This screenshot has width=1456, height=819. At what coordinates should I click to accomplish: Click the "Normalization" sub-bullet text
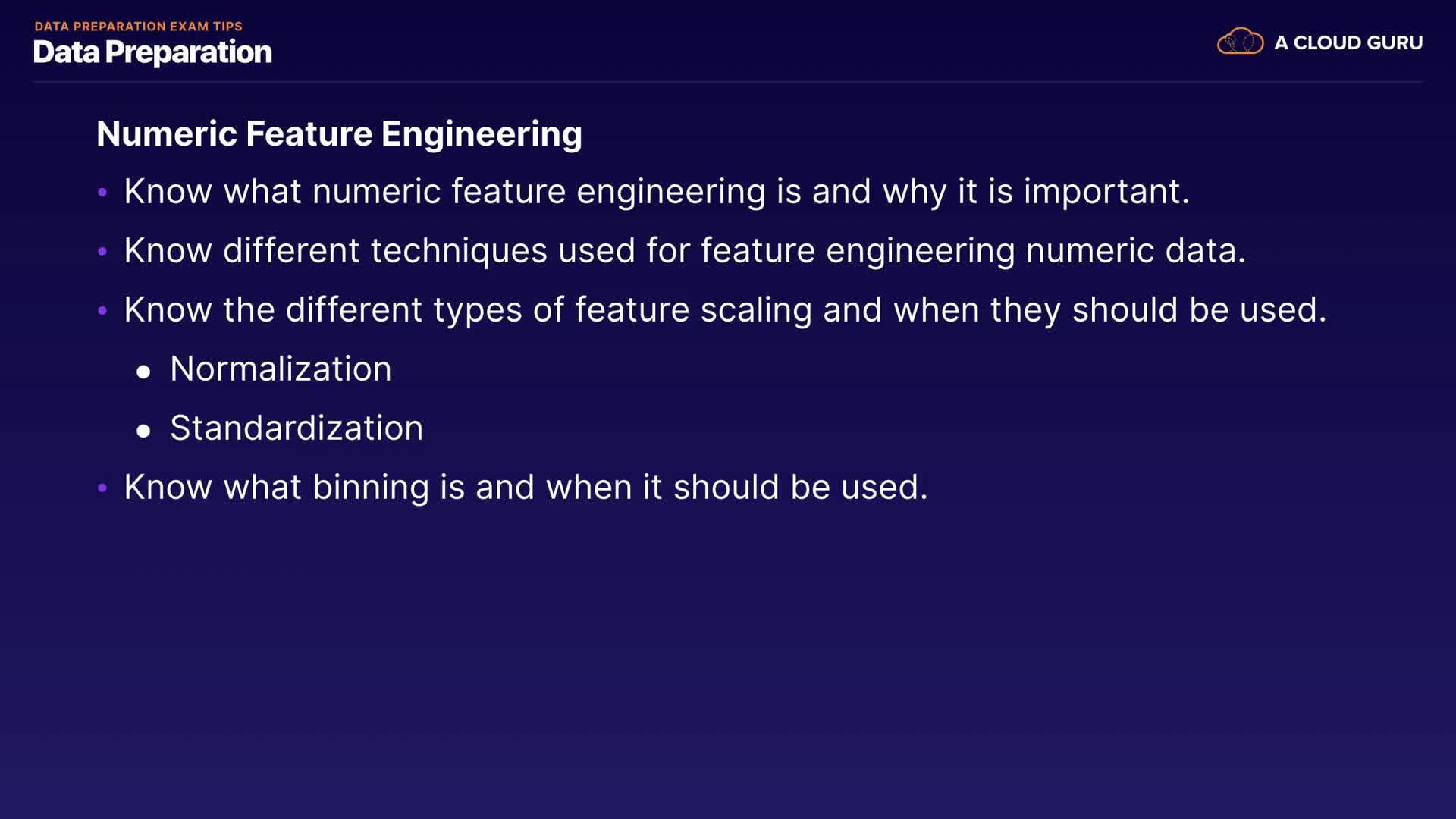coord(281,369)
